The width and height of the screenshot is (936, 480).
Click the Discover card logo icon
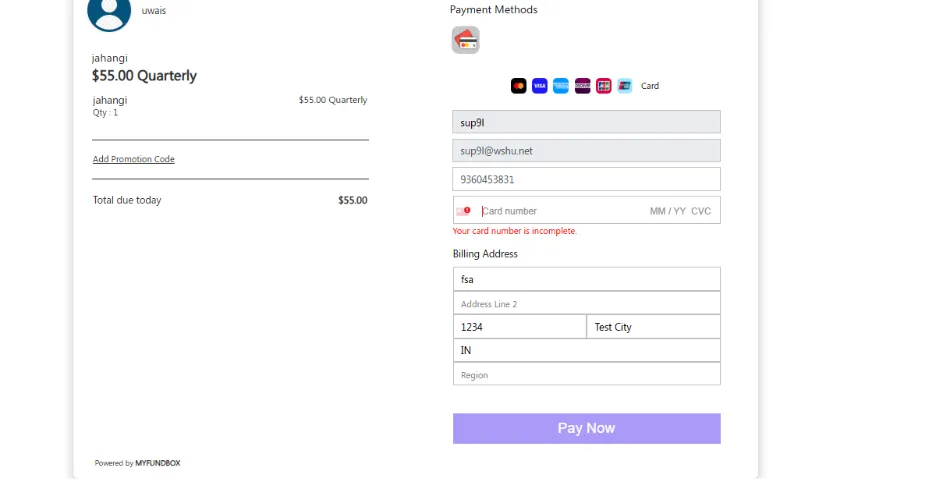click(x=582, y=86)
